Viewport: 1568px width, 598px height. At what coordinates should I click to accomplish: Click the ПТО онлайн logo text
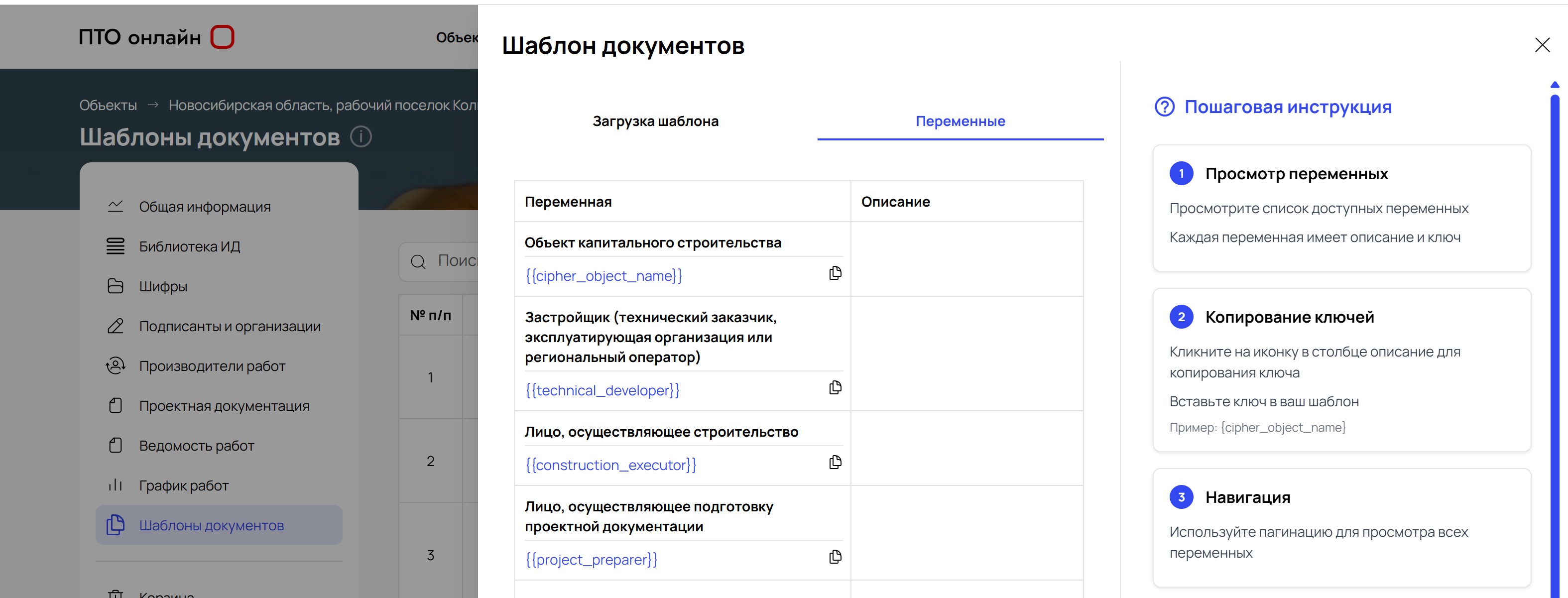click(139, 37)
